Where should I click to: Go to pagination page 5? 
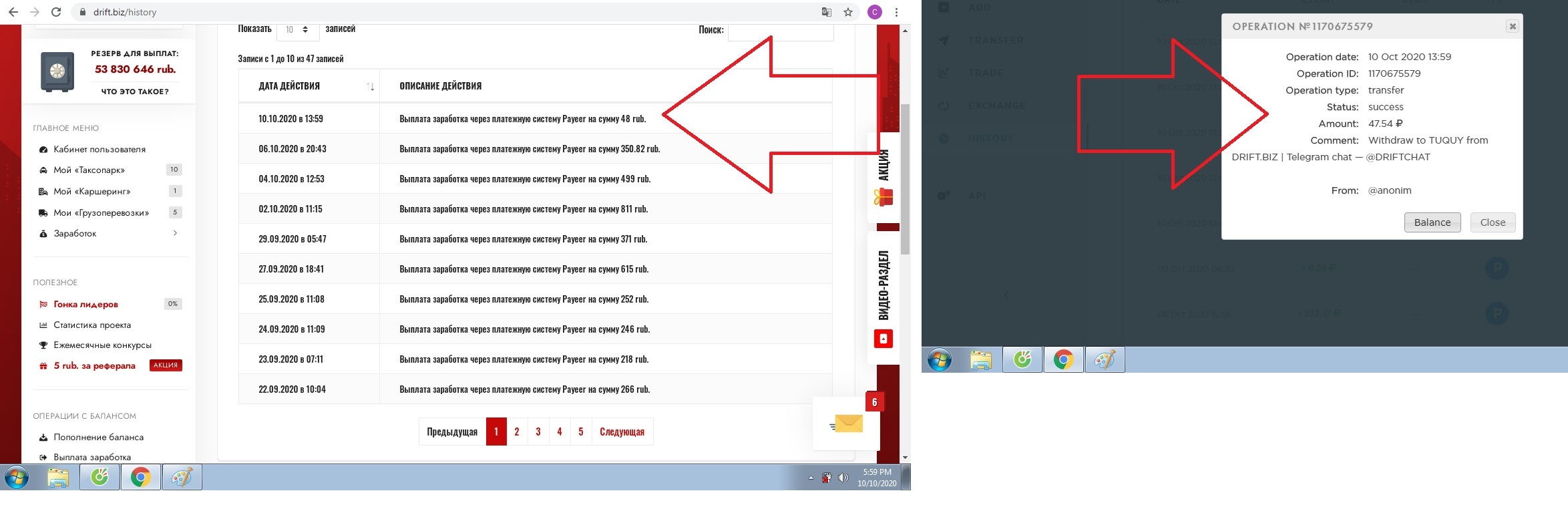581,432
